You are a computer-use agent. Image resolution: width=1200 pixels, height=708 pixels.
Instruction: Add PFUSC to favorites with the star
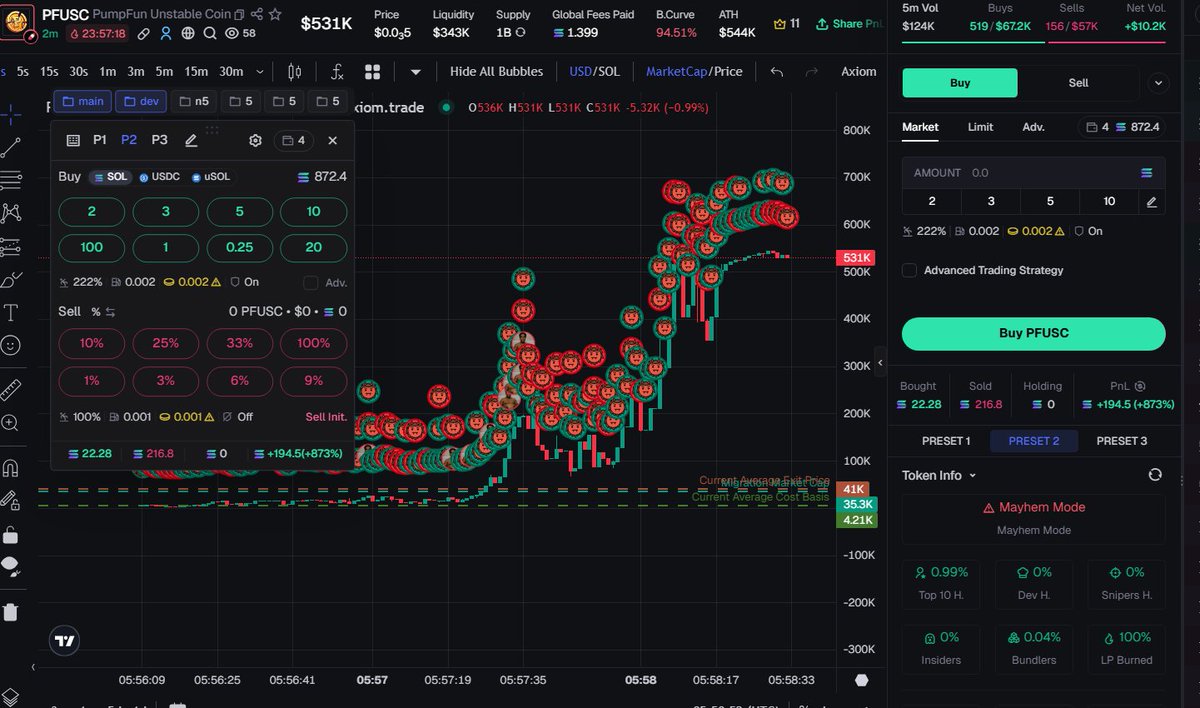275,15
